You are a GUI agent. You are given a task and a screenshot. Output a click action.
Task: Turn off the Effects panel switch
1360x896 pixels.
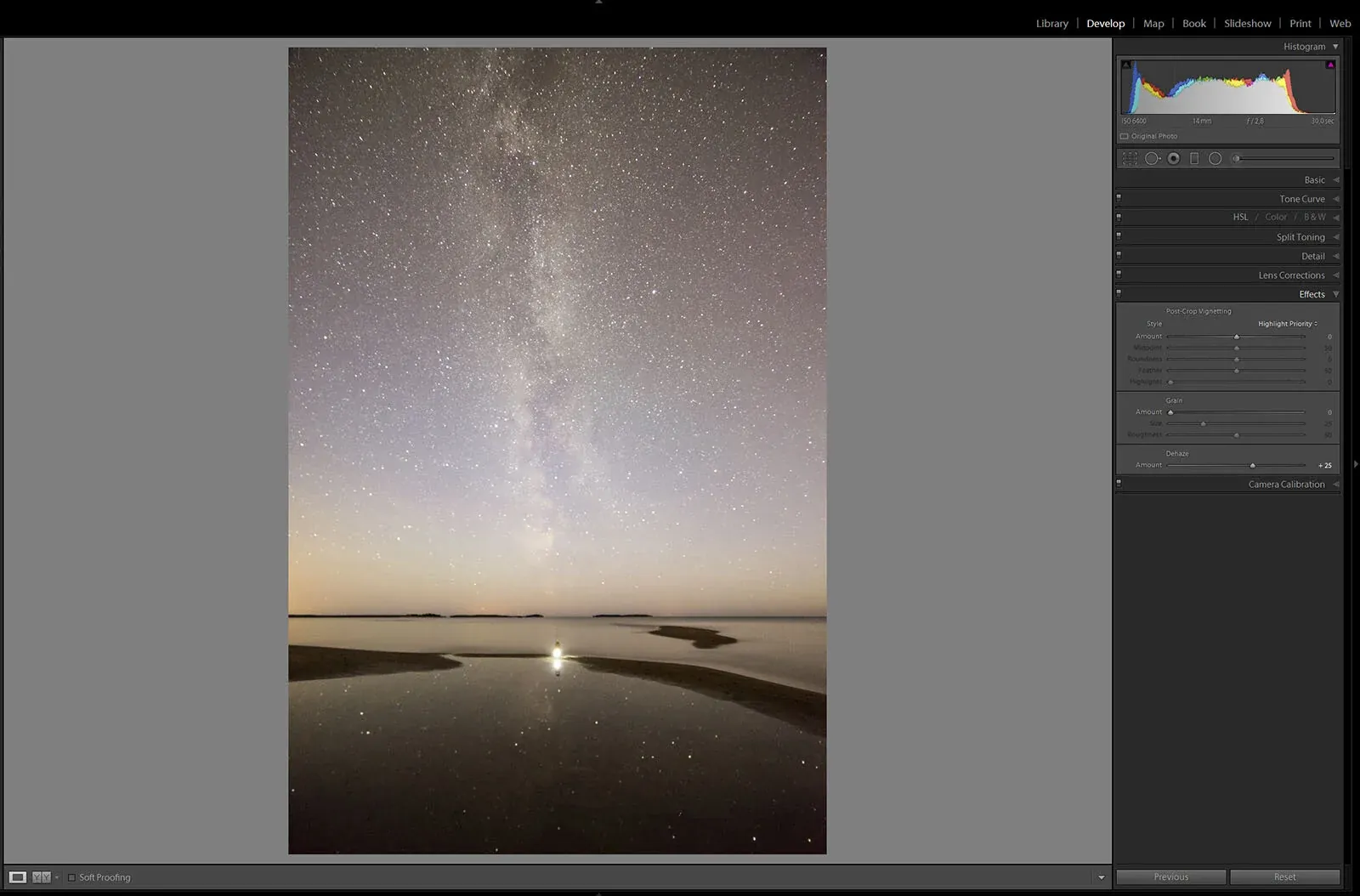[x=1119, y=293]
